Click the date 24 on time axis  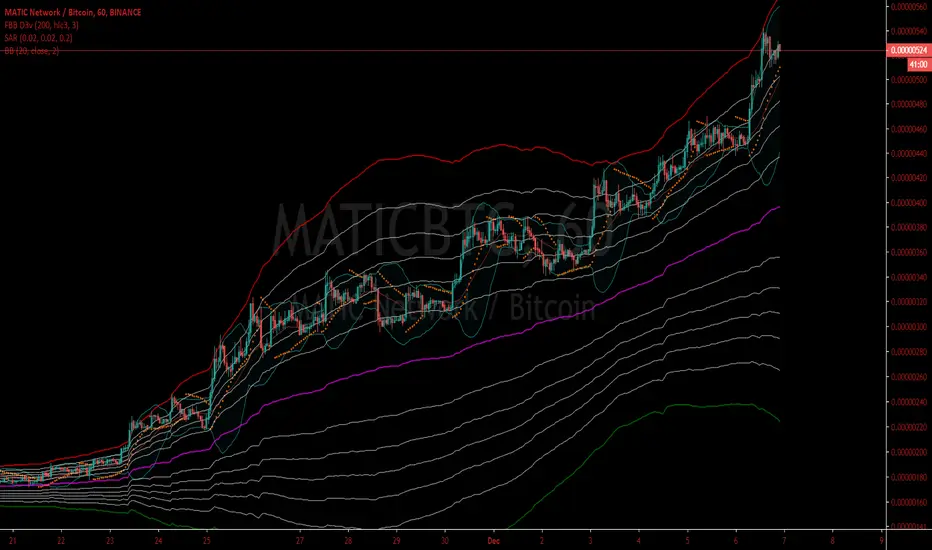click(158, 540)
